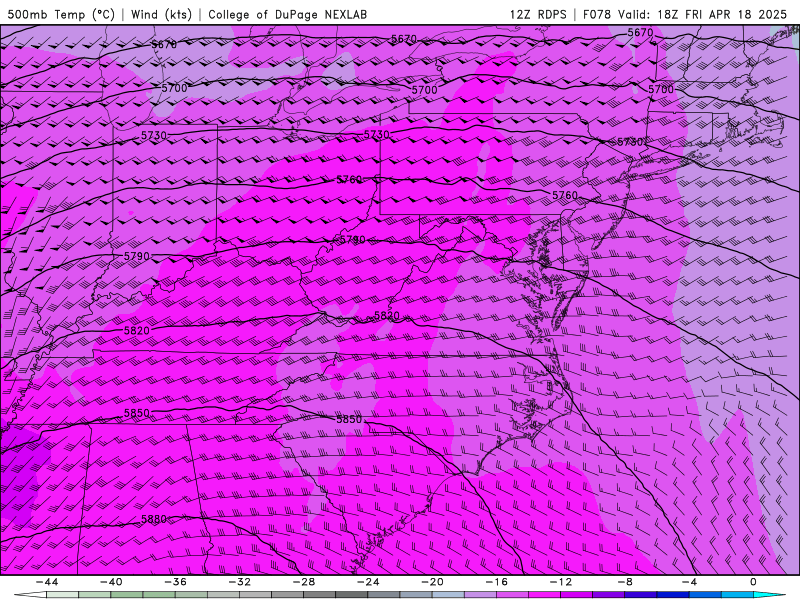Click the "F078 Valid:" forecast hour text
Screen dimensions: 800x600
click(x=617, y=14)
